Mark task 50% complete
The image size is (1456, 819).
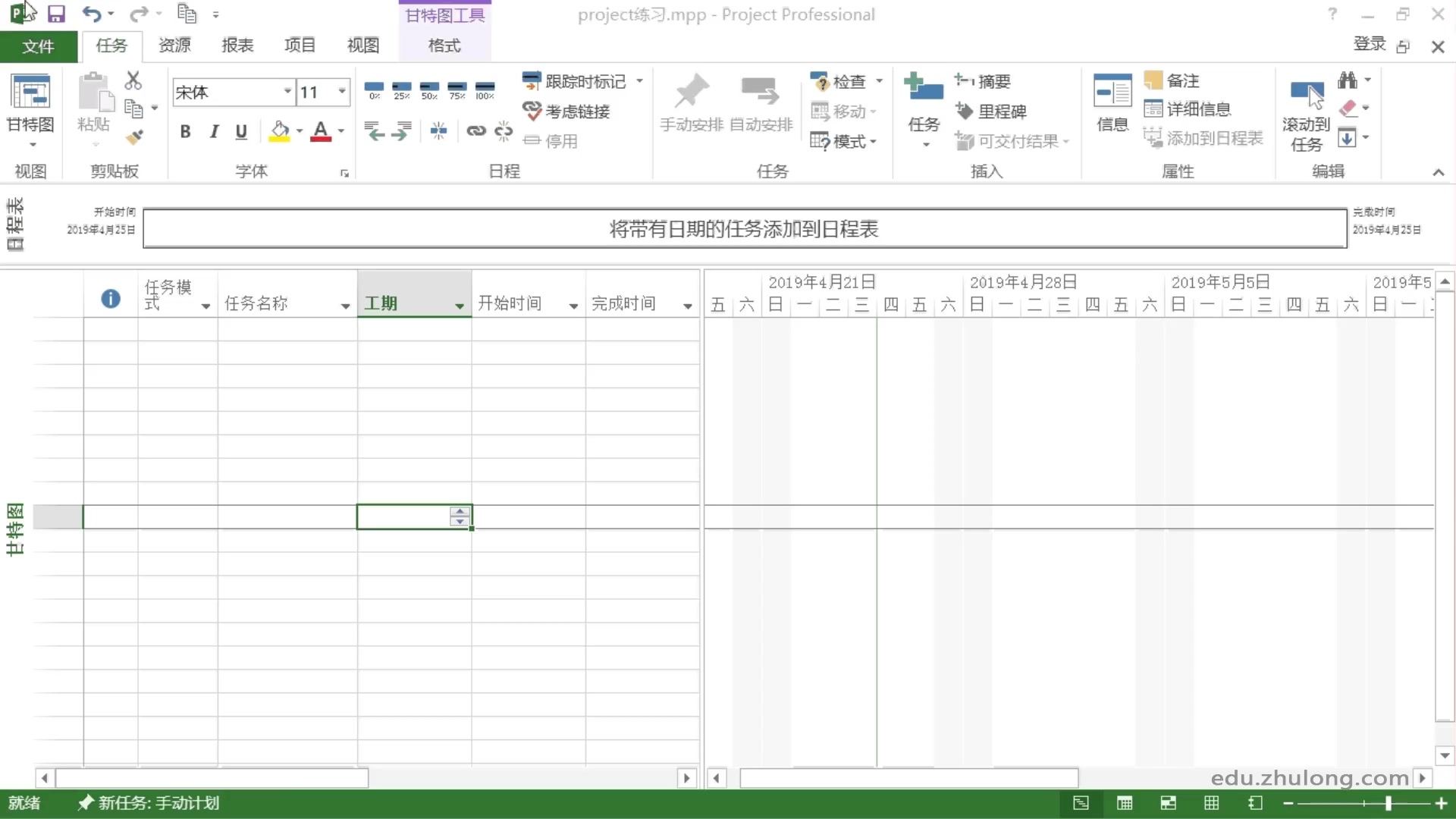pyautogui.click(x=429, y=89)
